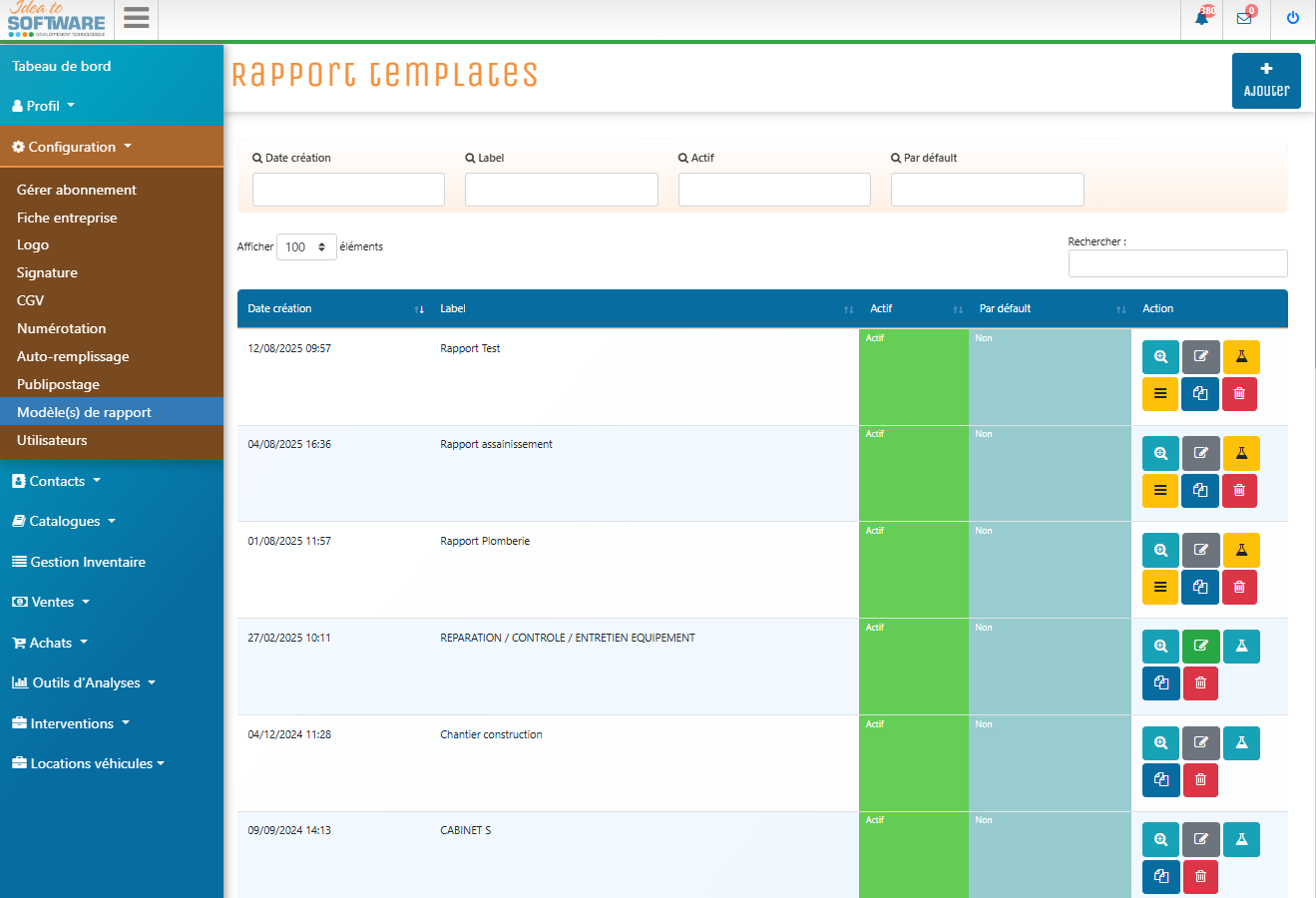Click flask icon for CABINET S

(x=1241, y=840)
